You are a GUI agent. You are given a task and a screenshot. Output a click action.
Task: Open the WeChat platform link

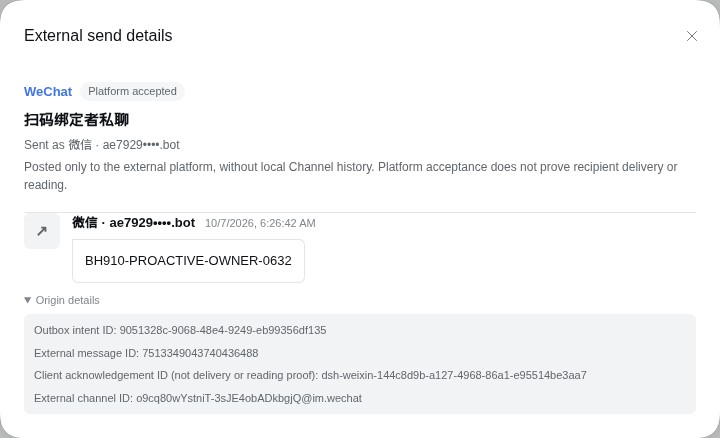[x=48, y=91]
